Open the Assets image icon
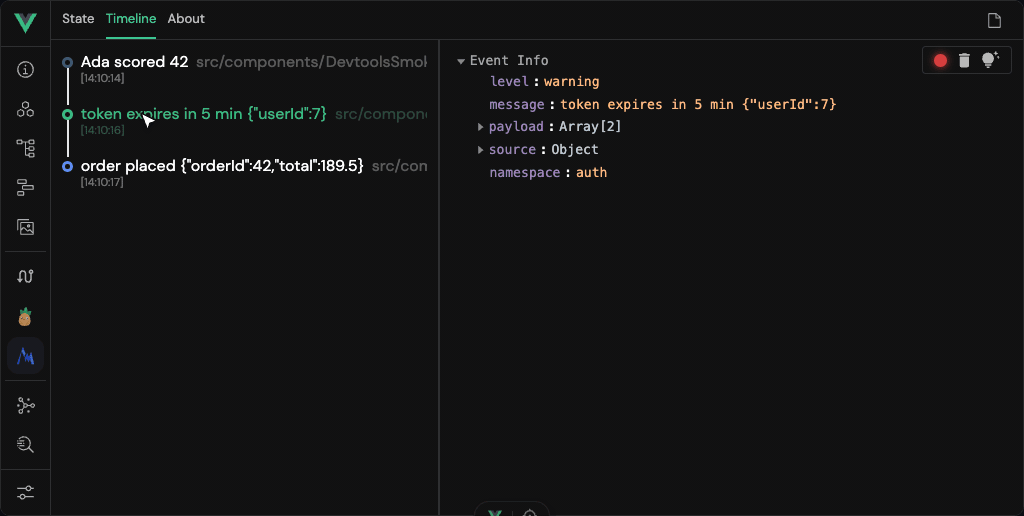This screenshot has width=1024, height=516. 25,227
